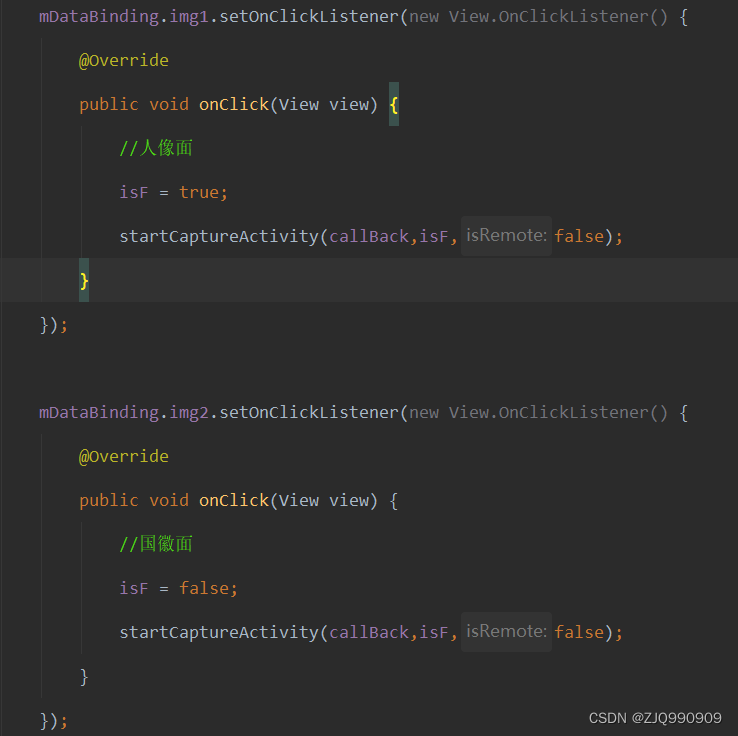Select the //国徽面 comment

pos(156,544)
